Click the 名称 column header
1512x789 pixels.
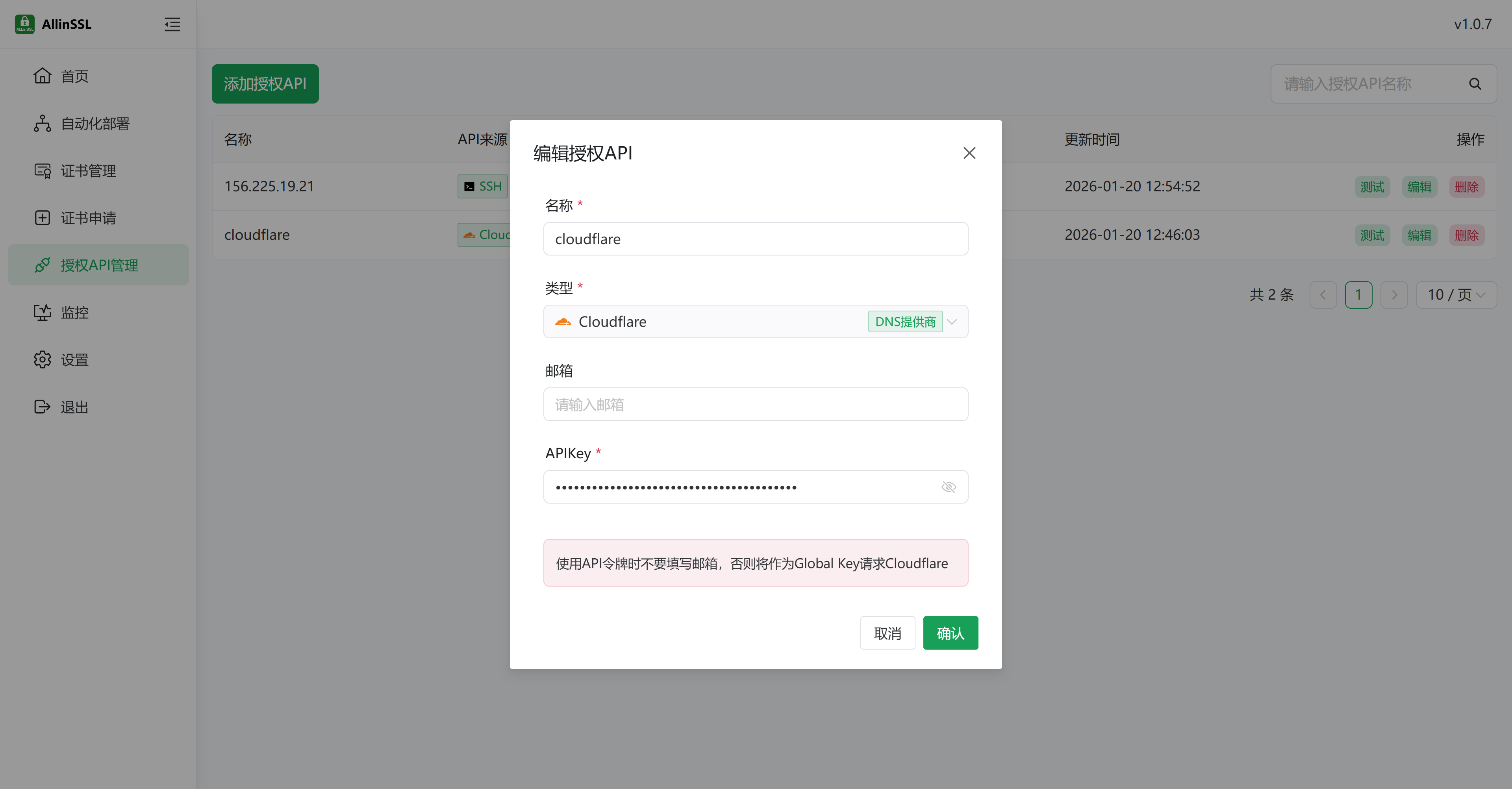tap(238, 139)
